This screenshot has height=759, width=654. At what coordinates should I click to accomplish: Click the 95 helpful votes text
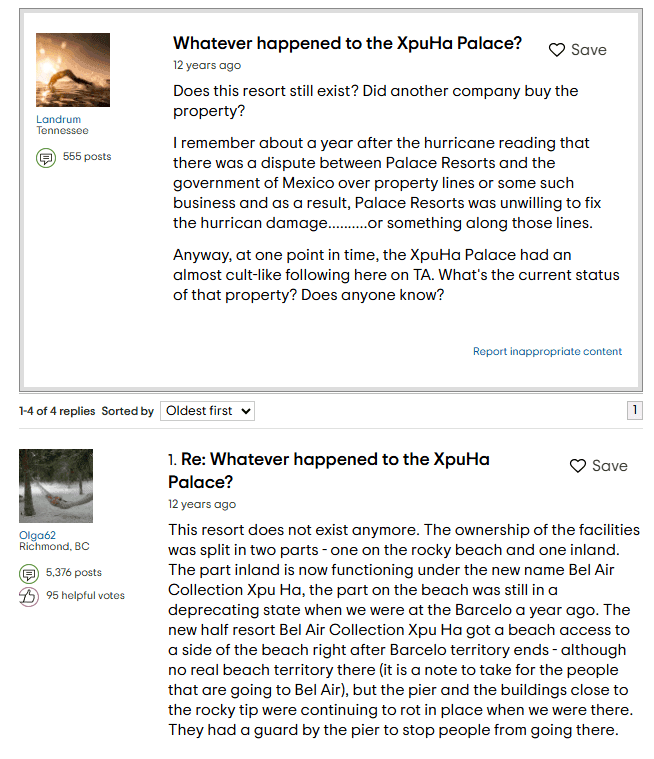tap(85, 596)
